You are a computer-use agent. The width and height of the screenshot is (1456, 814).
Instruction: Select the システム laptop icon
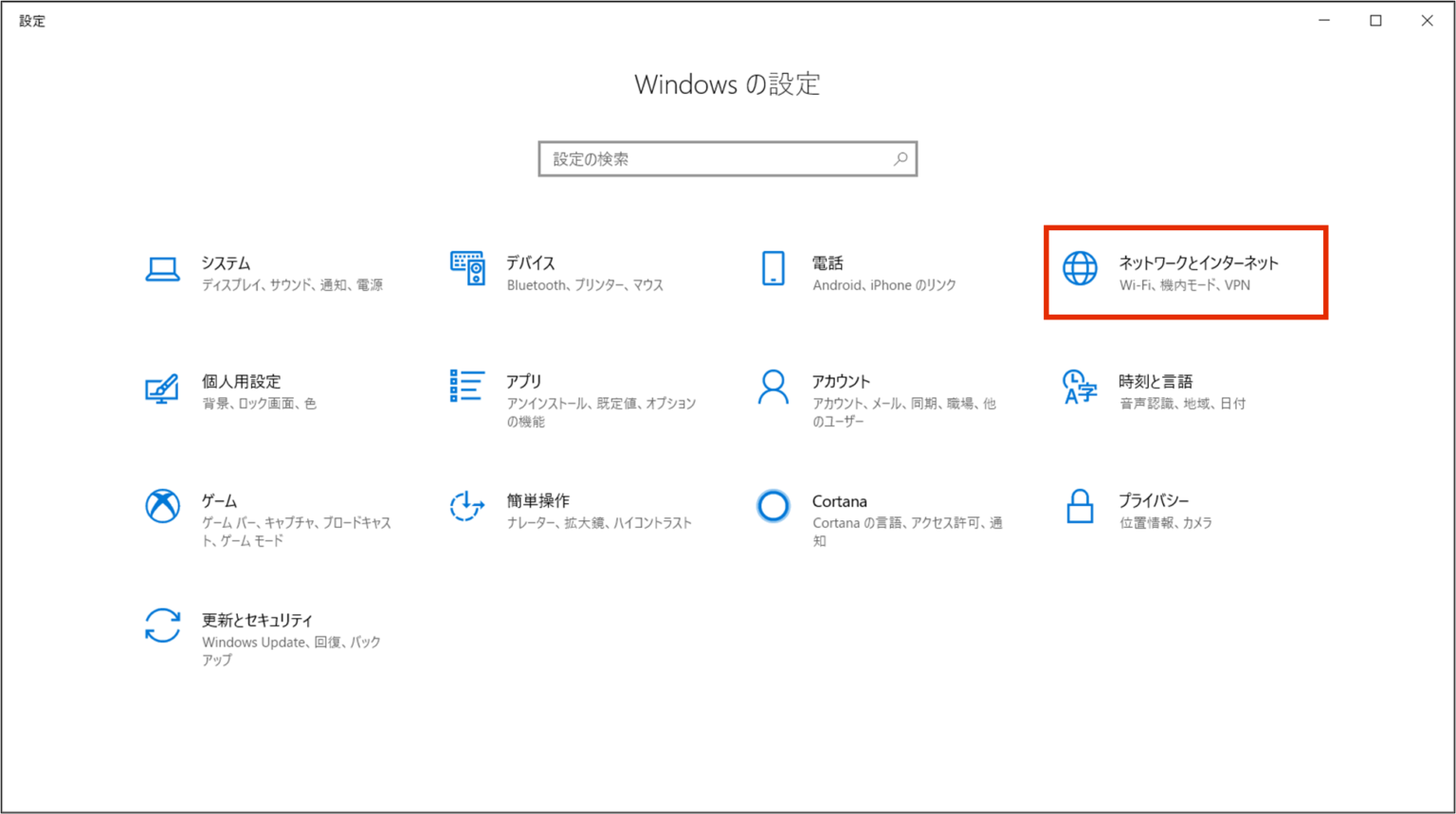163,268
